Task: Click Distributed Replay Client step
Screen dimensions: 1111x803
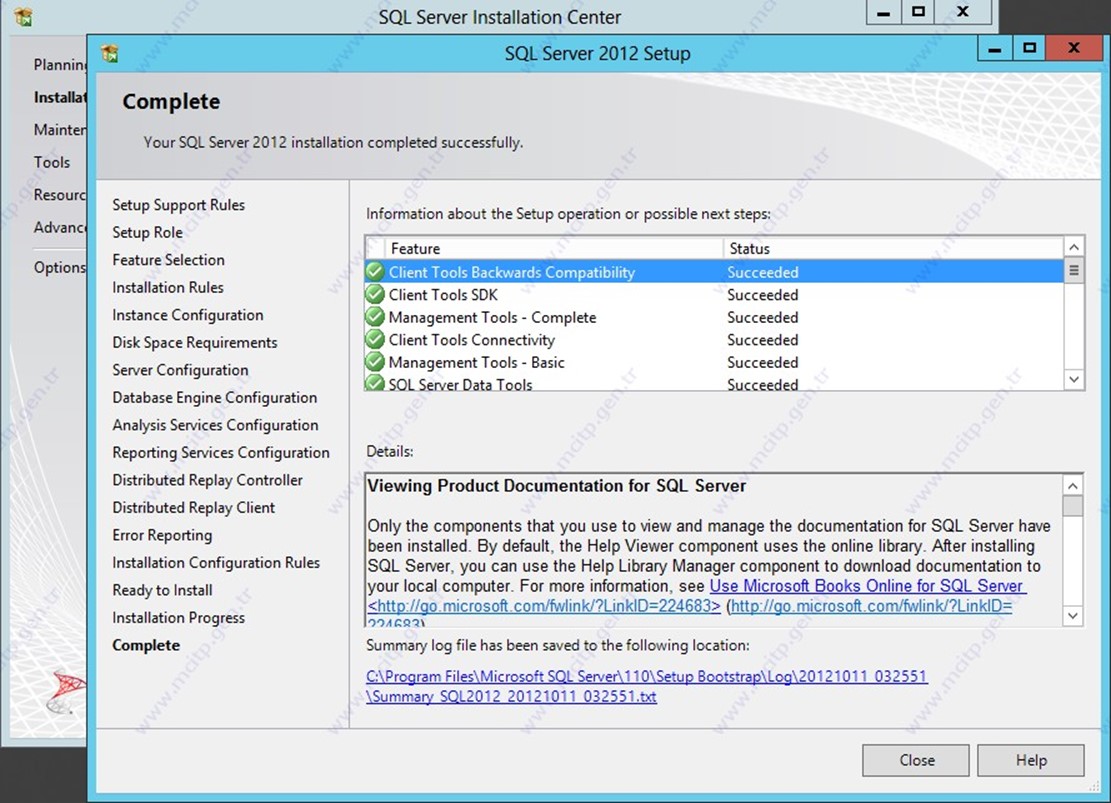Action: click(x=193, y=507)
